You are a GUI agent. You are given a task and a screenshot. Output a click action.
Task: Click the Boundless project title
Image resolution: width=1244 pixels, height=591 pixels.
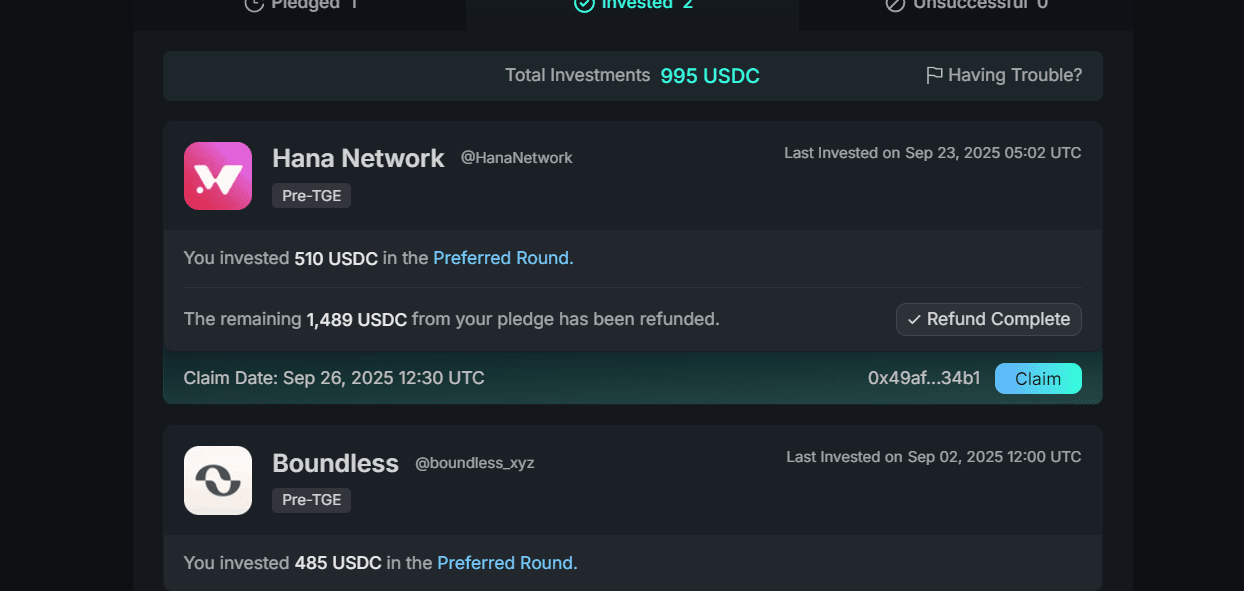[335, 463]
